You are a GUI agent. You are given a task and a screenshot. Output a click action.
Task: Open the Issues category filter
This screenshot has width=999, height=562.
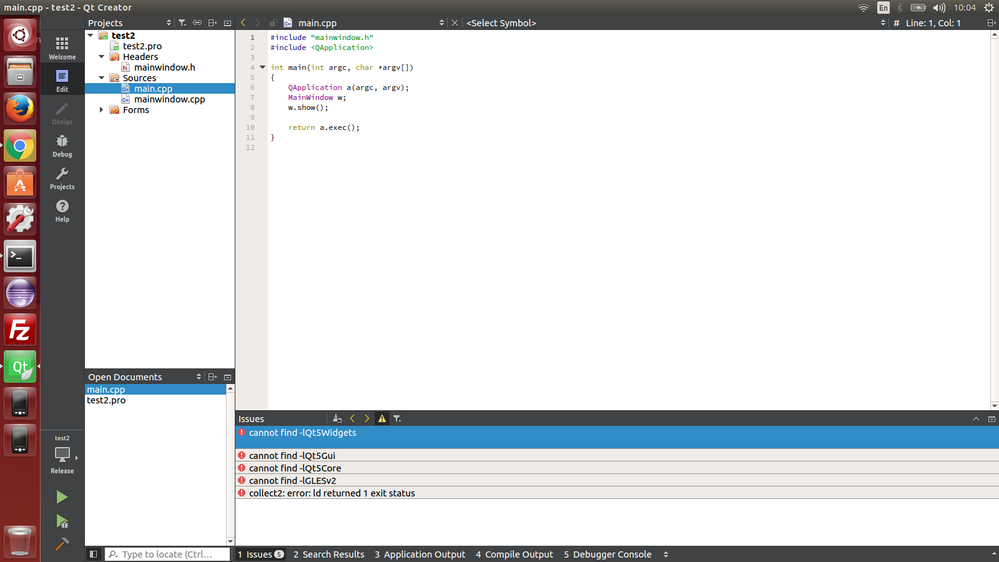pos(397,419)
